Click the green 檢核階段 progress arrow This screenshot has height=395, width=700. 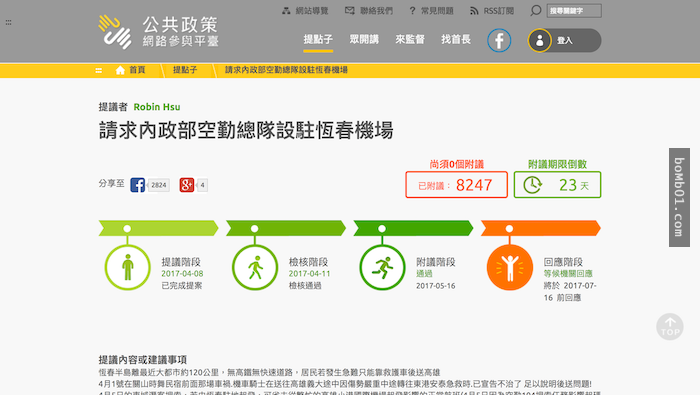coord(286,228)
